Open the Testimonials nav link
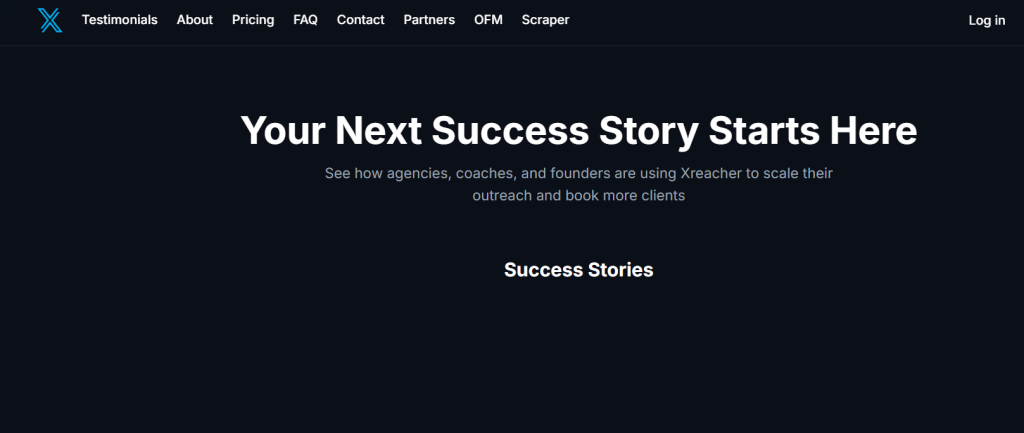Image resolution: width=1024 pixels, height=433 pixels. coord(120,20)
